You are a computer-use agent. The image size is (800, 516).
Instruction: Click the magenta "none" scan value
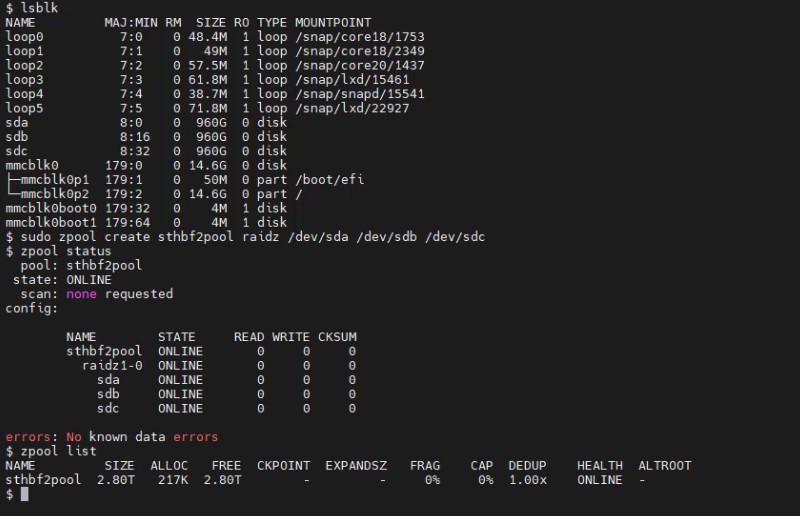(81, 294)
